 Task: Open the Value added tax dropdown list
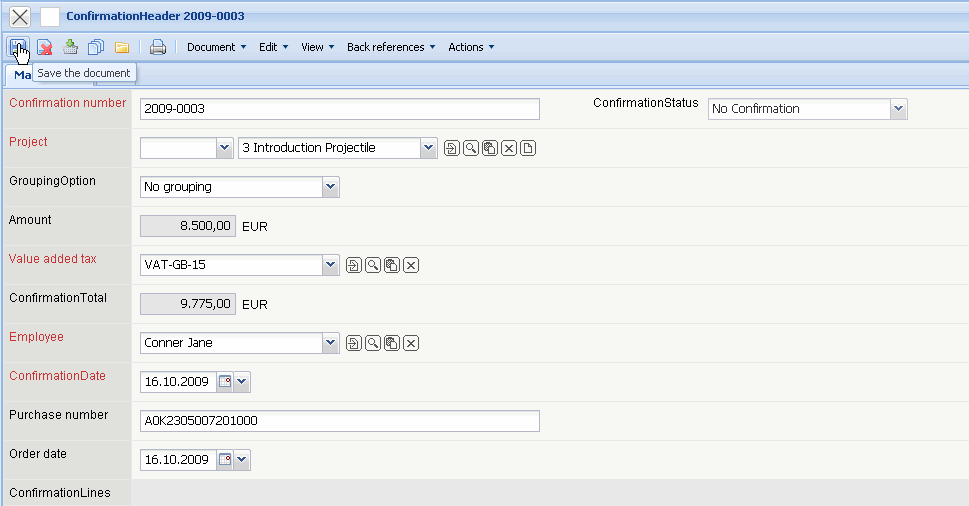point(331,265)
